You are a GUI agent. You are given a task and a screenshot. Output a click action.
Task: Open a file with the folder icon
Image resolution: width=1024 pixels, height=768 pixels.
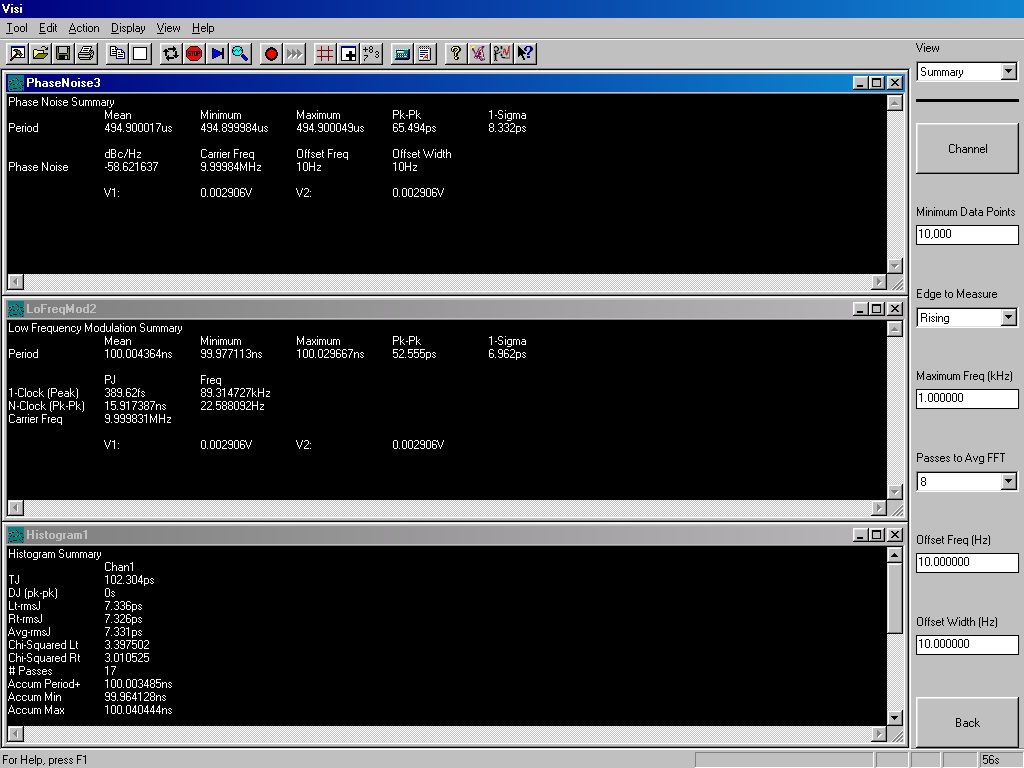40,54
